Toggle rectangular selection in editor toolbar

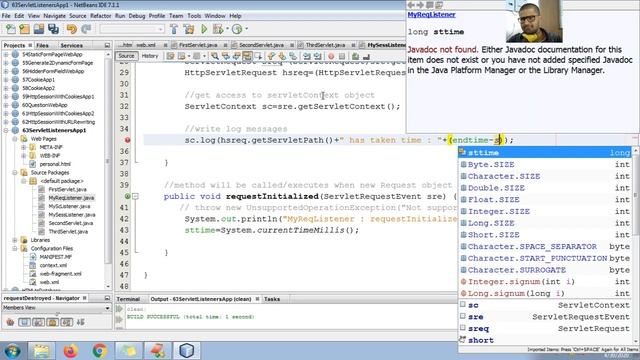point(258,56)
